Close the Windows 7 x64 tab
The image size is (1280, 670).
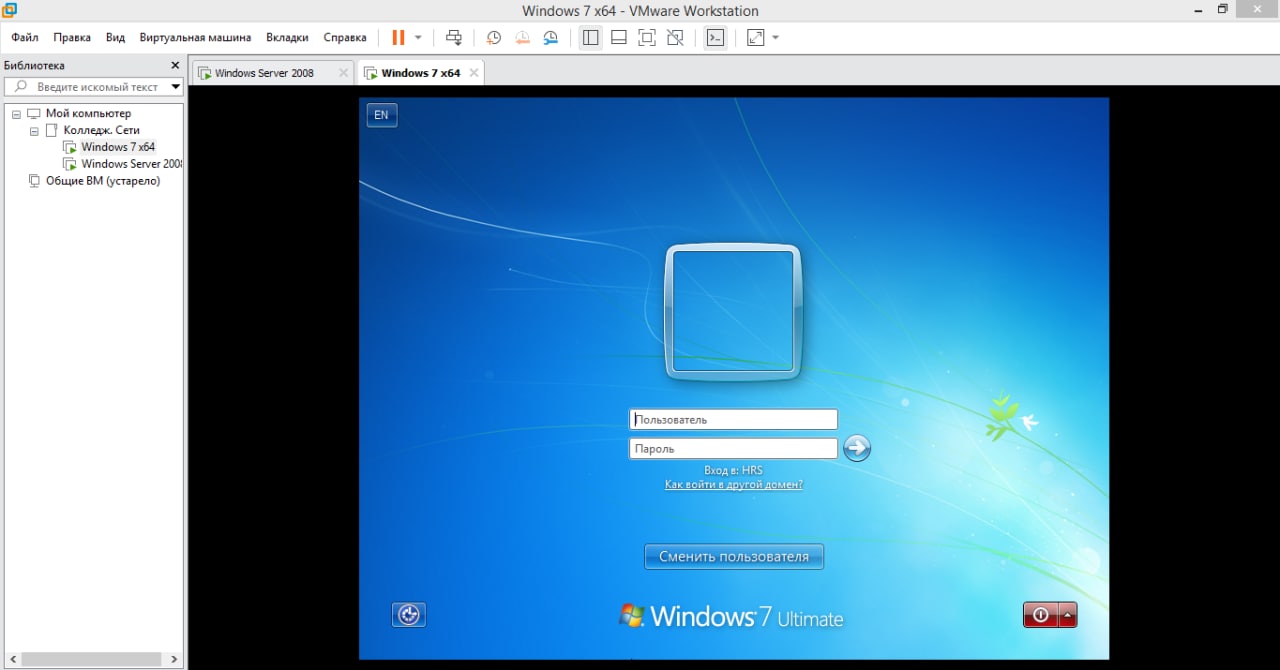click(474, 73)
